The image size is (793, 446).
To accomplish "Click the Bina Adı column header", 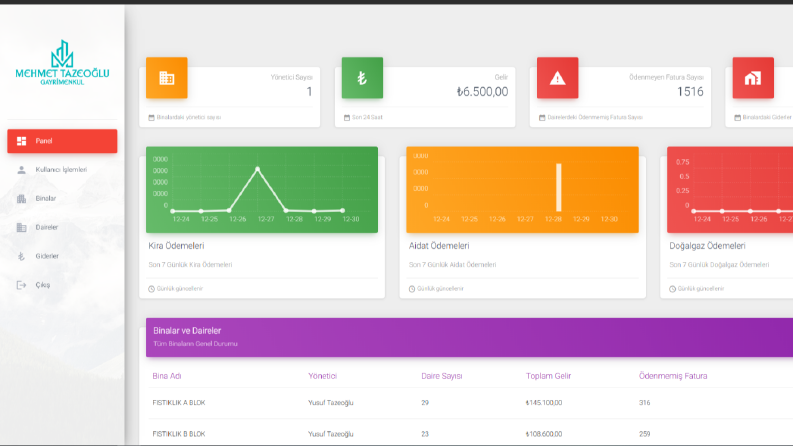I will click(167, 376).
